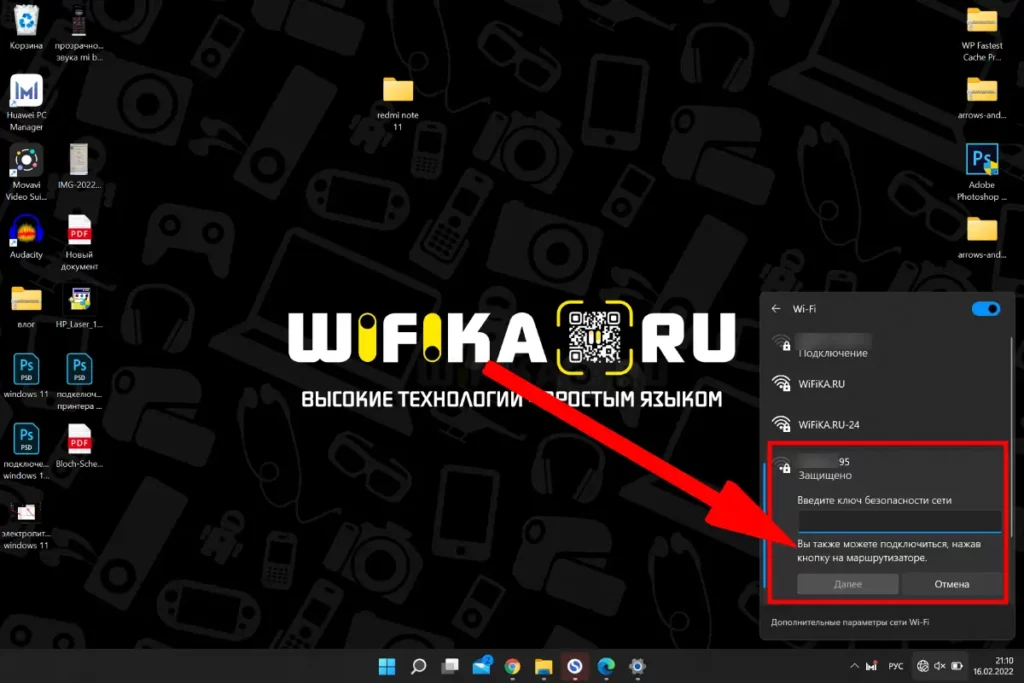
Task: Open Дополнительные параметры сети Wi-Fi link
Action: click(850, 622)
